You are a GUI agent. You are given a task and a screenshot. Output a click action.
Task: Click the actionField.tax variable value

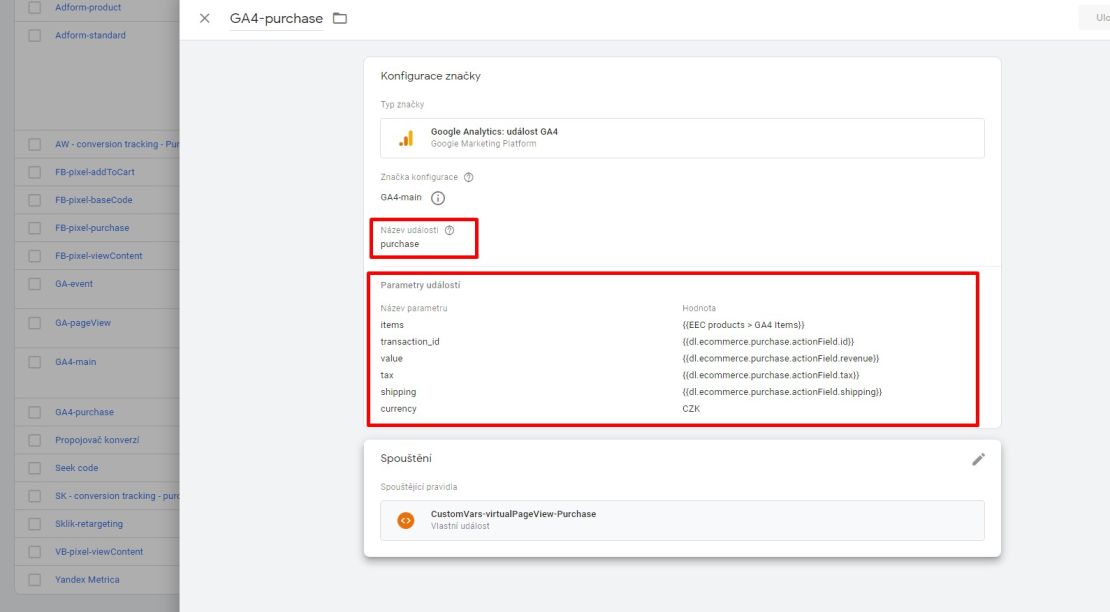click(x=770, y=376)
